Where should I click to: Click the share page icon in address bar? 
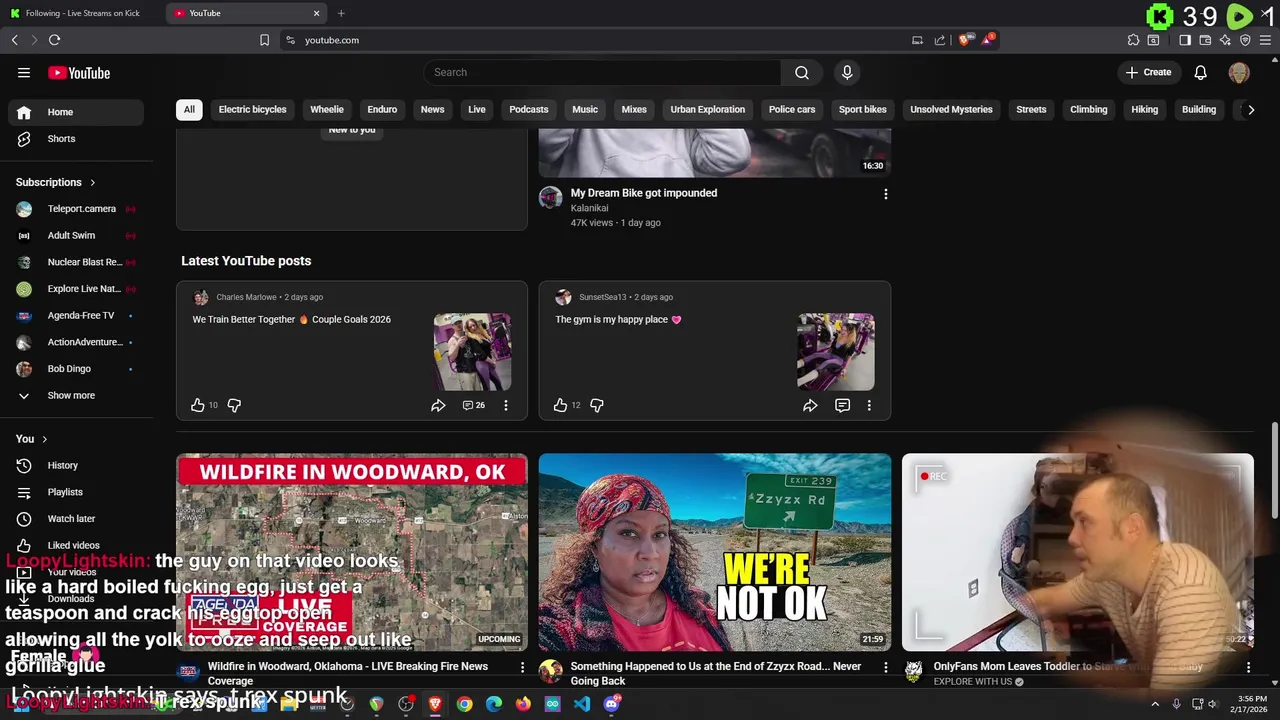coord(940,40)
